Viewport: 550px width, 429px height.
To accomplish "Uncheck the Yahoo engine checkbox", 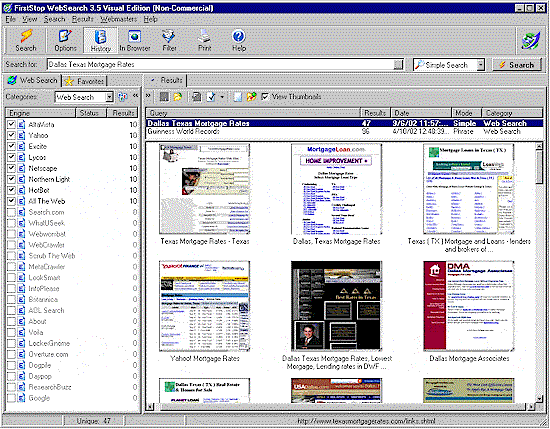I will click(11, 135).
